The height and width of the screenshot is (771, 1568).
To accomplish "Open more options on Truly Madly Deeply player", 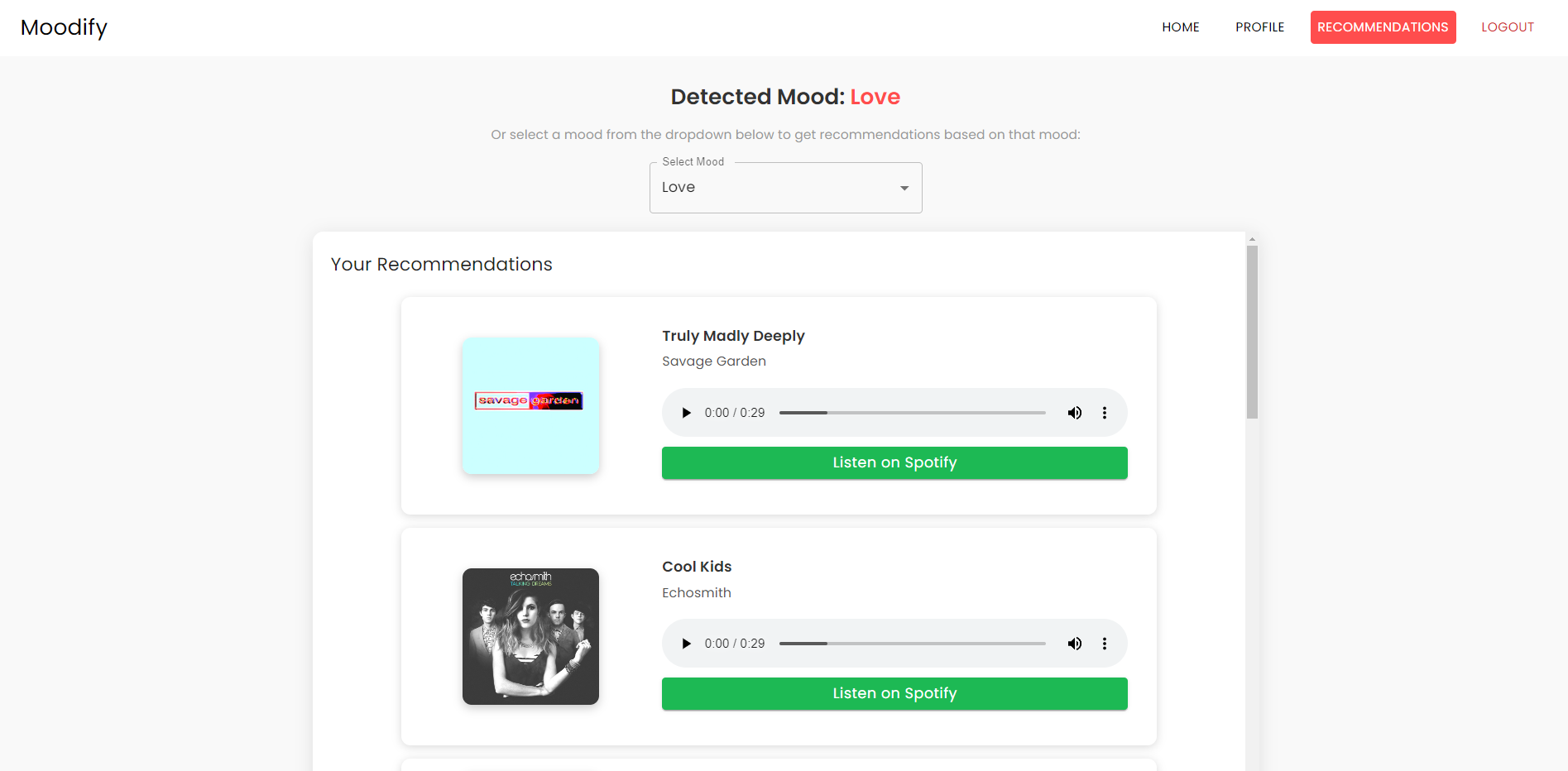I will point(1105,413).
